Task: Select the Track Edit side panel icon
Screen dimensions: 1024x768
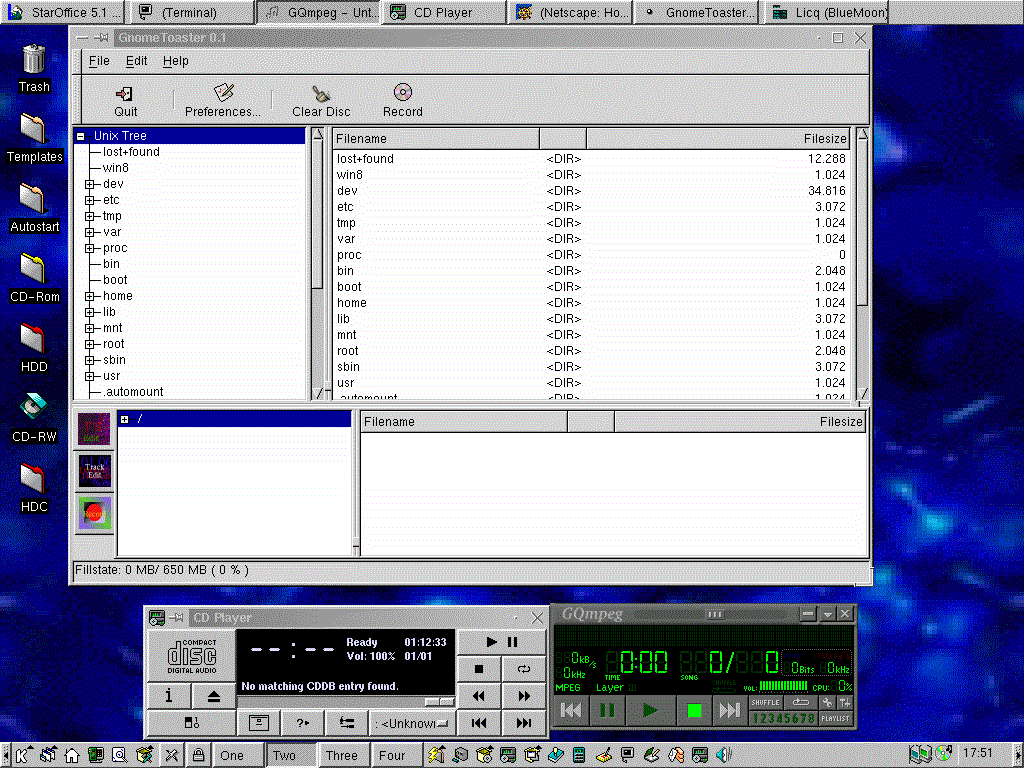Action: tap(95, 471)
